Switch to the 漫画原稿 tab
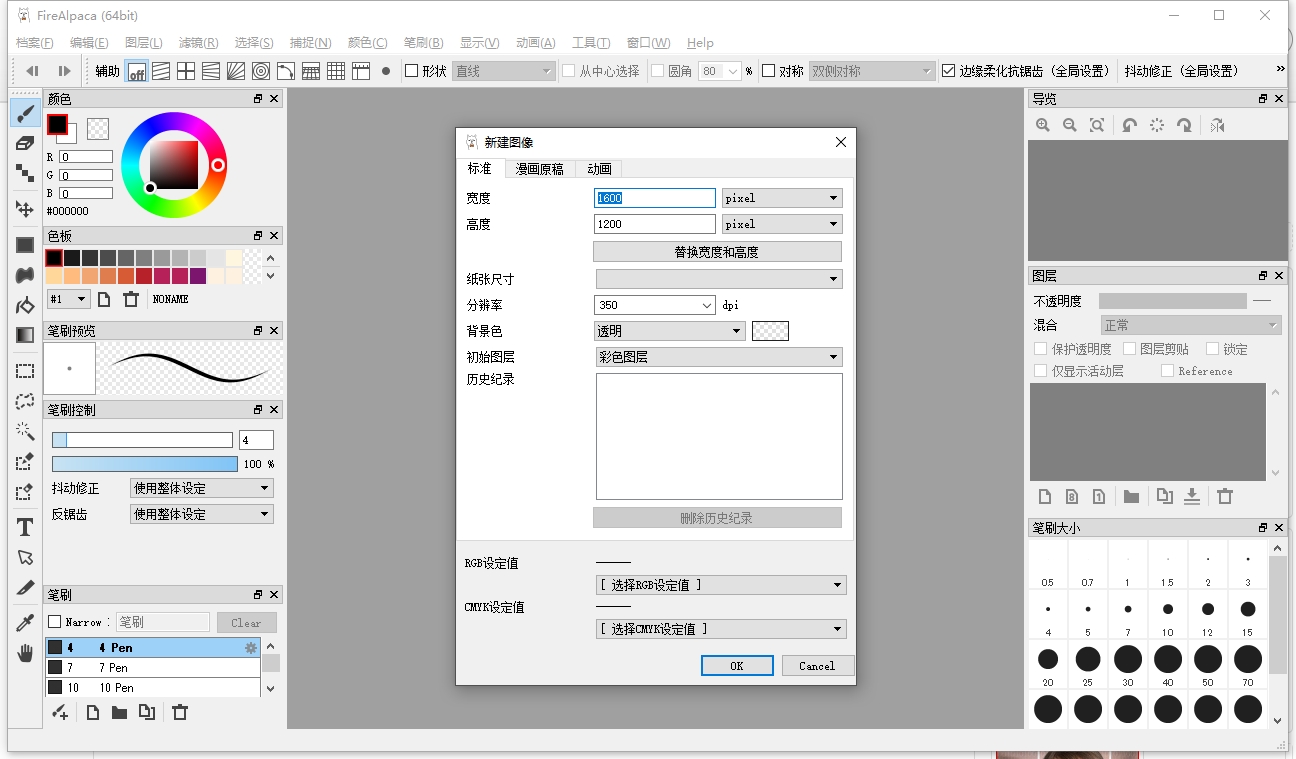Screen dimensions: 1296x759 539,169
